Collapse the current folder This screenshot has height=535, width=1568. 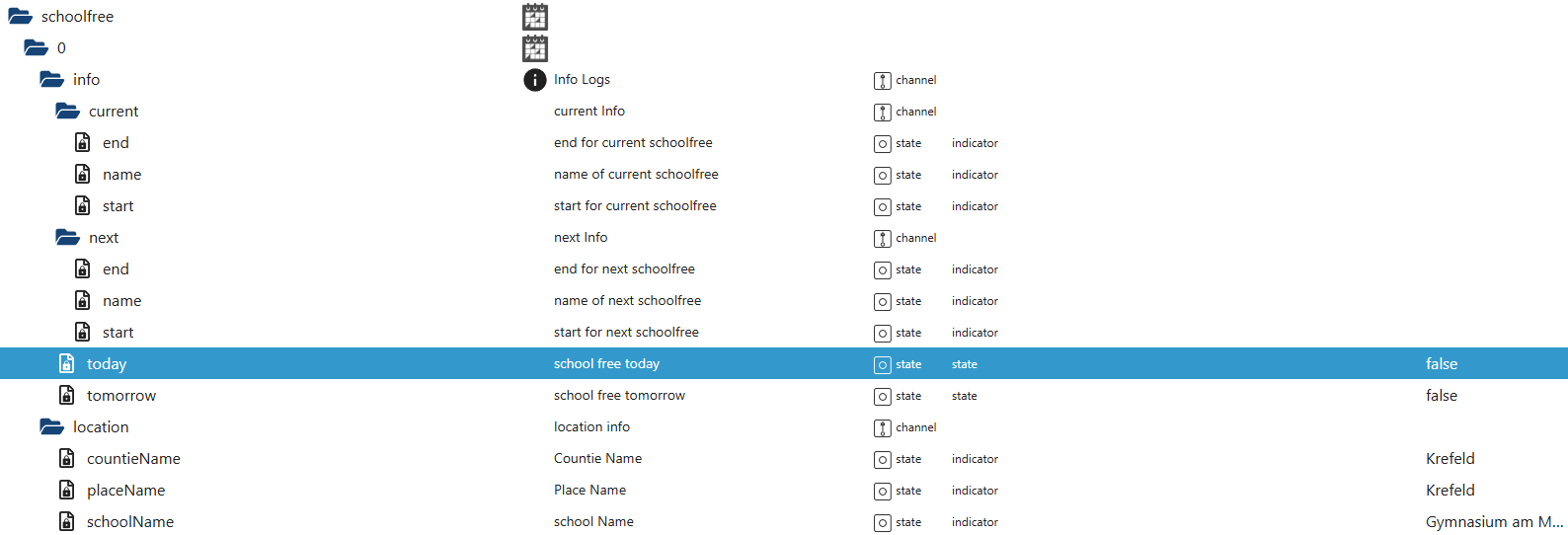[68, 112]
